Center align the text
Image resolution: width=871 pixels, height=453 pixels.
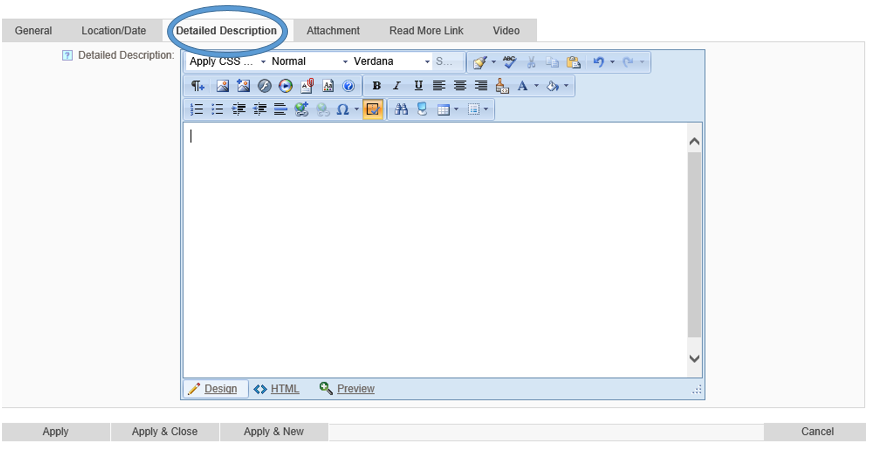point(460,85)
